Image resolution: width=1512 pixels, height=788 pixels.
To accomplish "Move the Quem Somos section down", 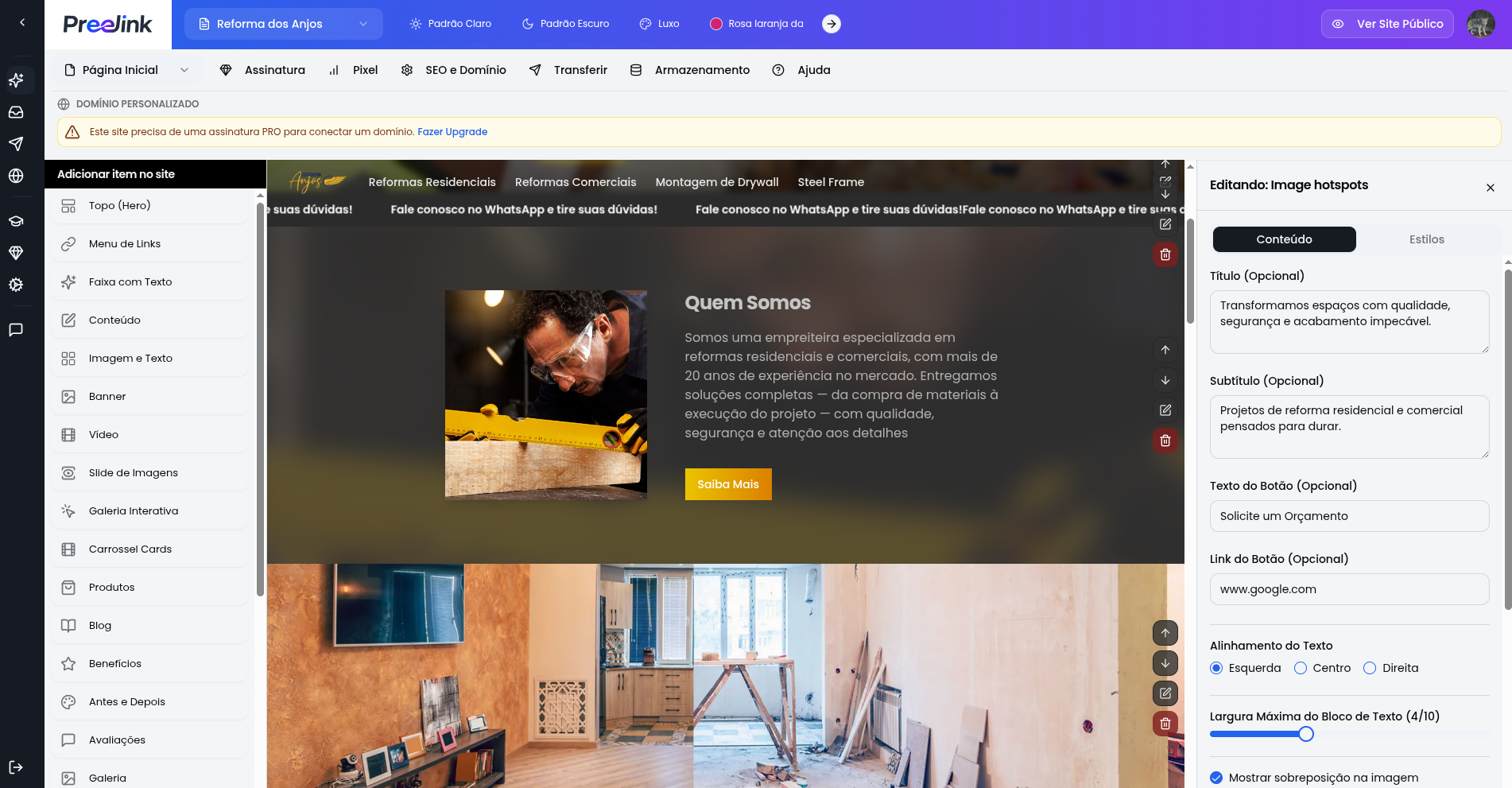I will click(x=1165, y=380).
